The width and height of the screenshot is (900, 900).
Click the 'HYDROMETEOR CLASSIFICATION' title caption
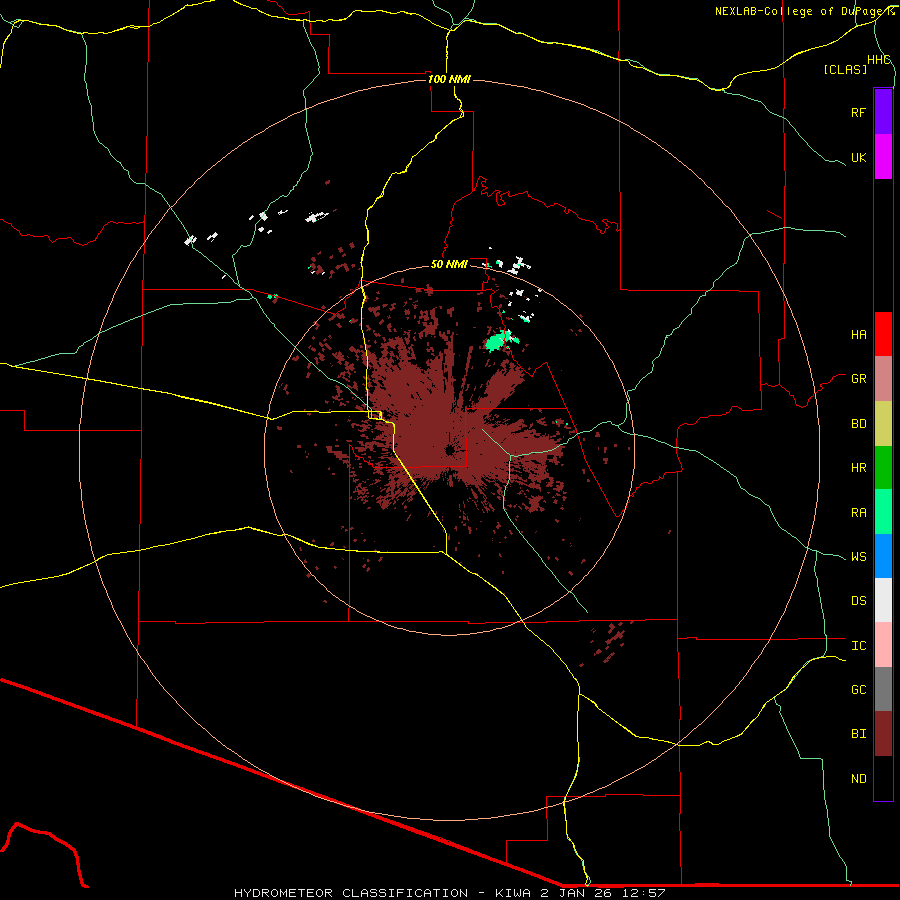tap(351, 893)
